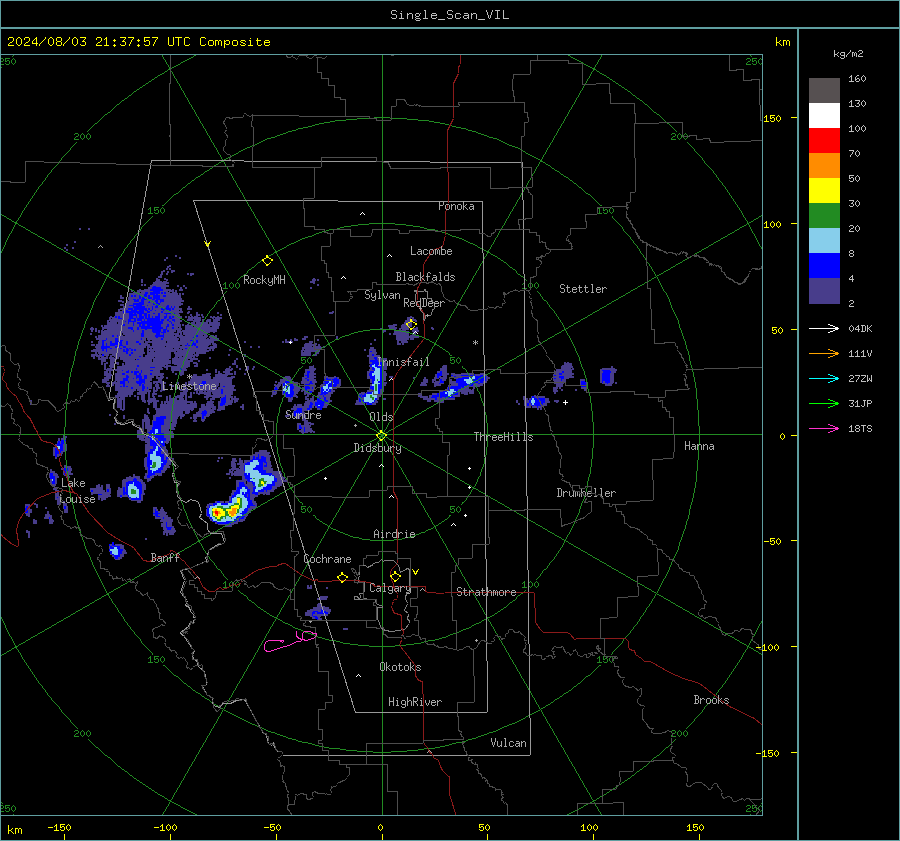This screenshot has height=841, width=900.
Task: Click the Sylvan label
Action: click(382, 295)
